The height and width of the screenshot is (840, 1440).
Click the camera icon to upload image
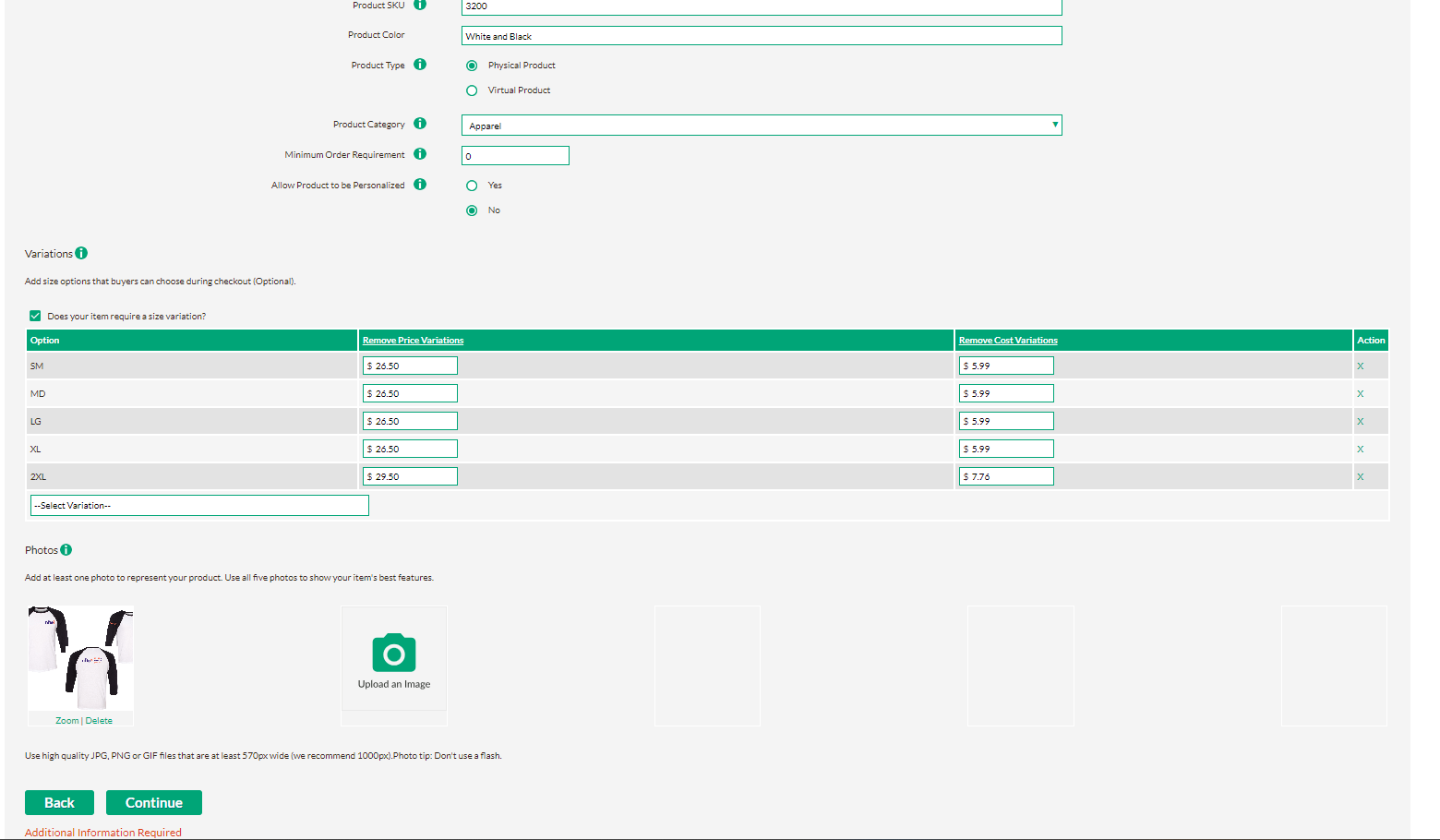(x=394, y=653)
